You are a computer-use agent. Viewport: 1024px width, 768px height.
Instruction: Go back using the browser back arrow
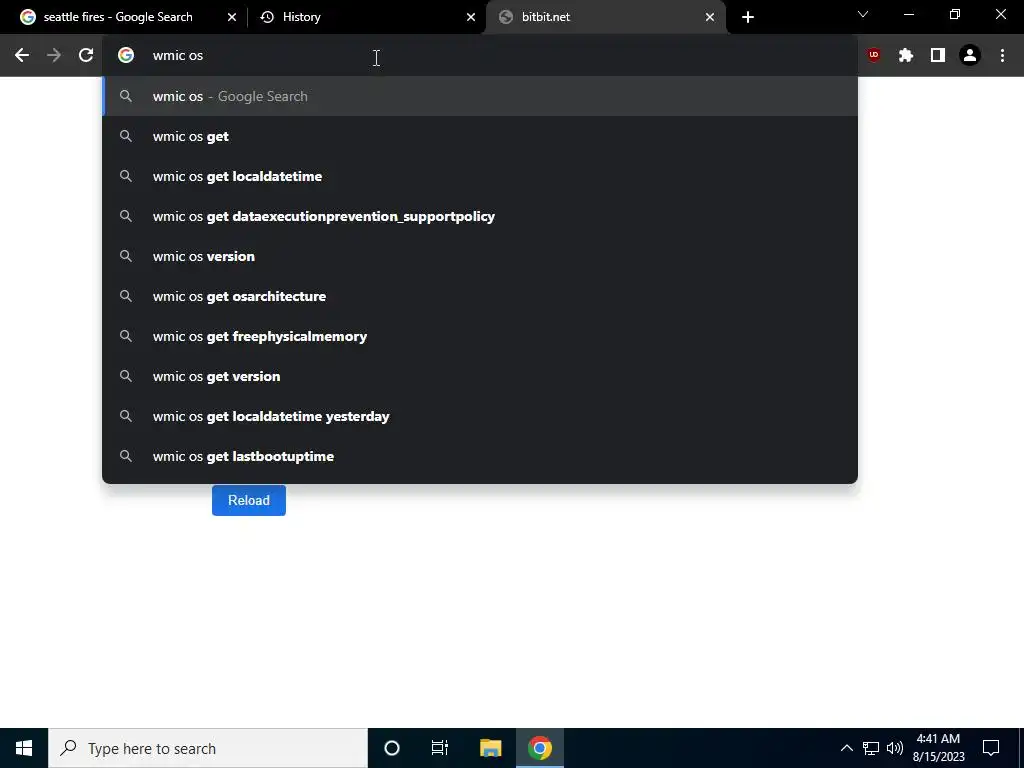pyautogui.click(x=22, y=56)
